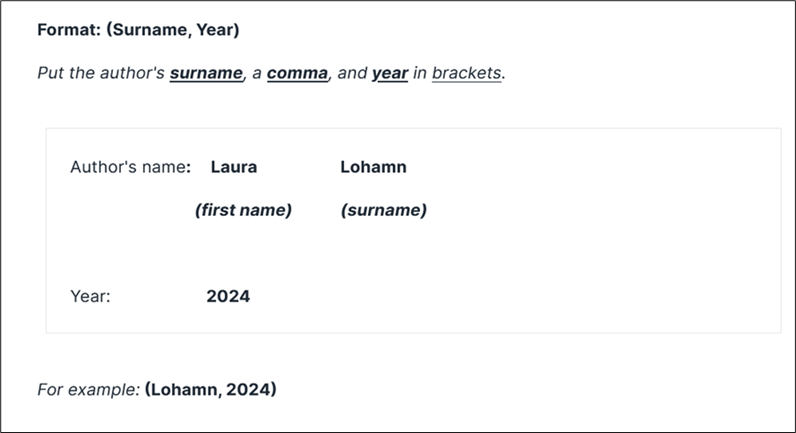Click the word "Format:" in the heading
Viewport: 796px width, 433px height.
point(68,29)
